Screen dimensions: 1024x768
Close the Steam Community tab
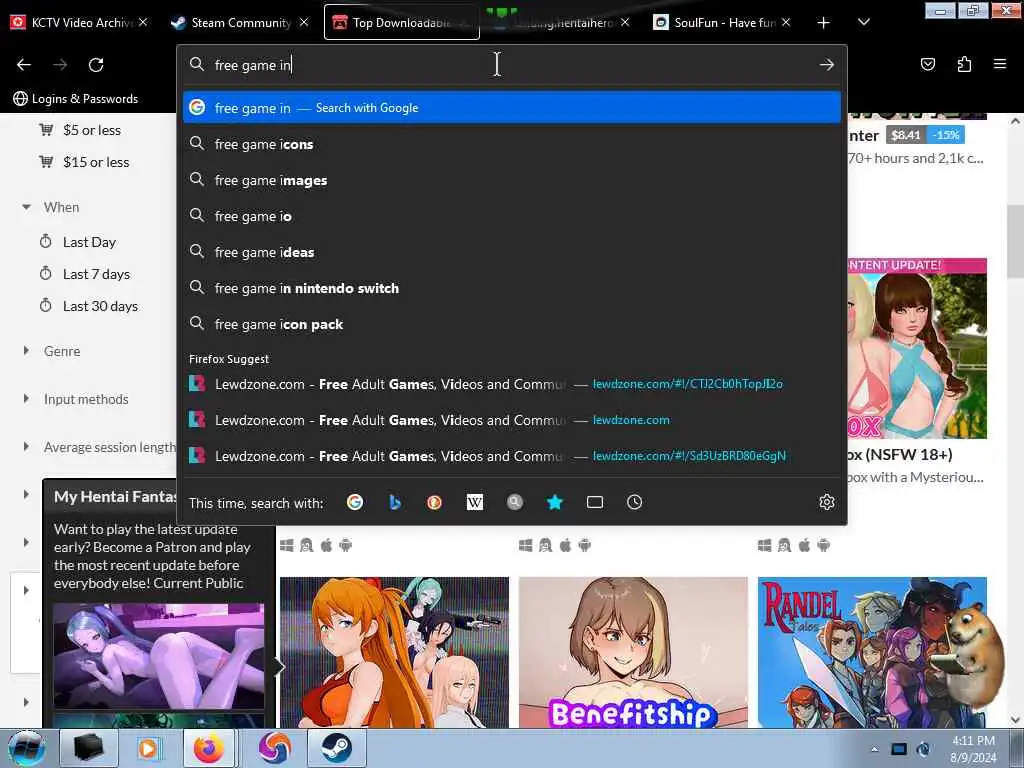(x=304, y=22)
